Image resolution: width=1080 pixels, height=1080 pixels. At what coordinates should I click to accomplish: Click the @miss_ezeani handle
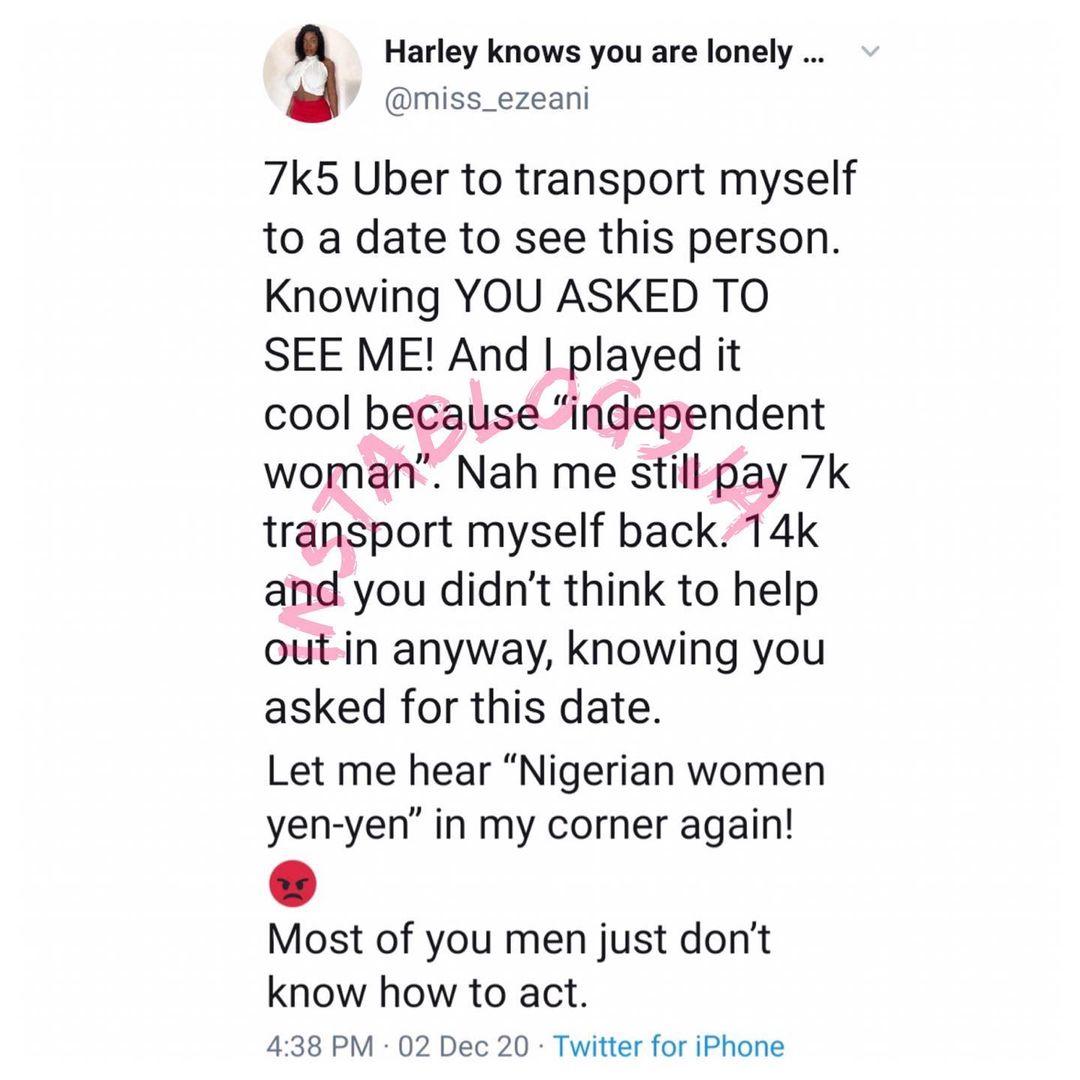pyautogui.click(x=487, y=97)
